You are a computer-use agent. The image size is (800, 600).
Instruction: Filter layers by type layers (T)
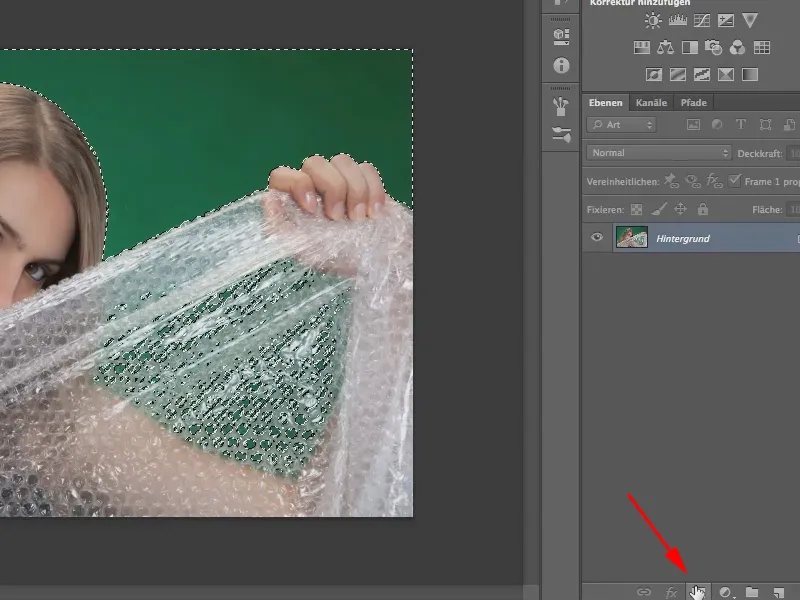(x=741, y=124)
